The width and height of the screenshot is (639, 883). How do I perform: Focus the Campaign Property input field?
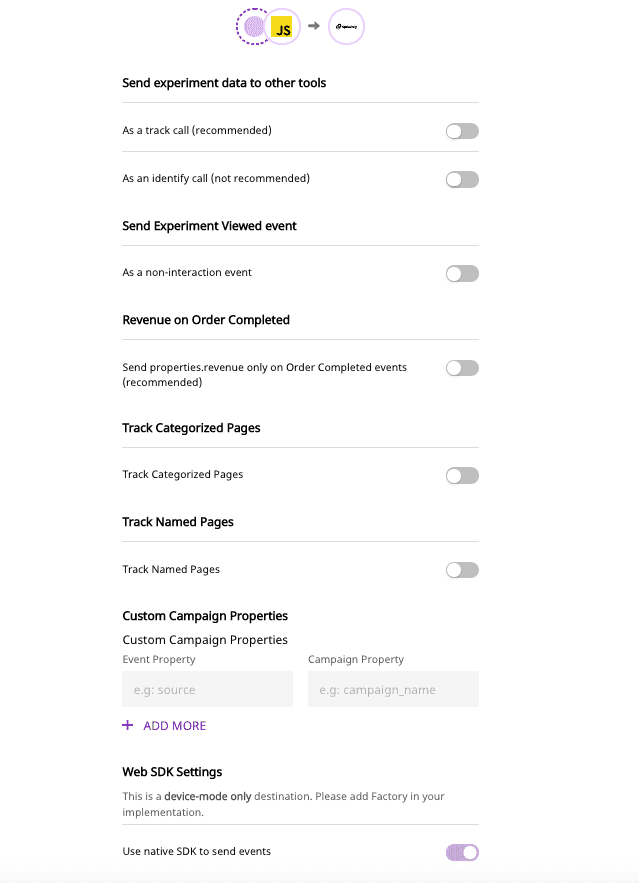point(393,689)
